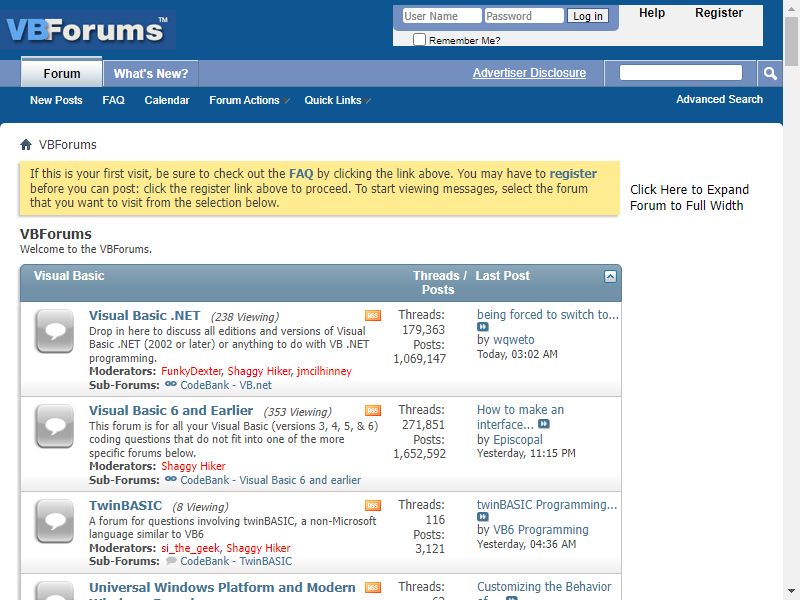Image resolution: width=800 pixels, height=600 pixels.
Task: View moderator jmcilhinney's profile
Action: [x=324, y=371]
